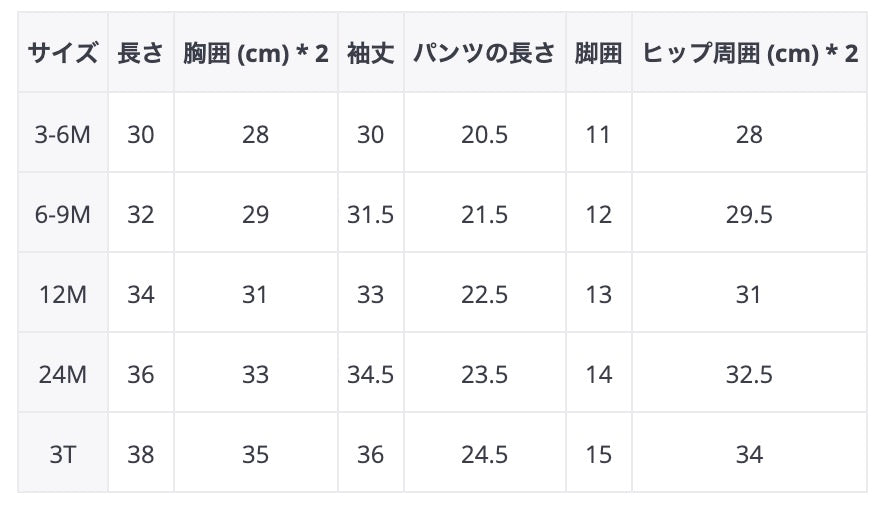Click the 34.5 sleeve length cell
The image size is (882, 506).
(370, 374)
